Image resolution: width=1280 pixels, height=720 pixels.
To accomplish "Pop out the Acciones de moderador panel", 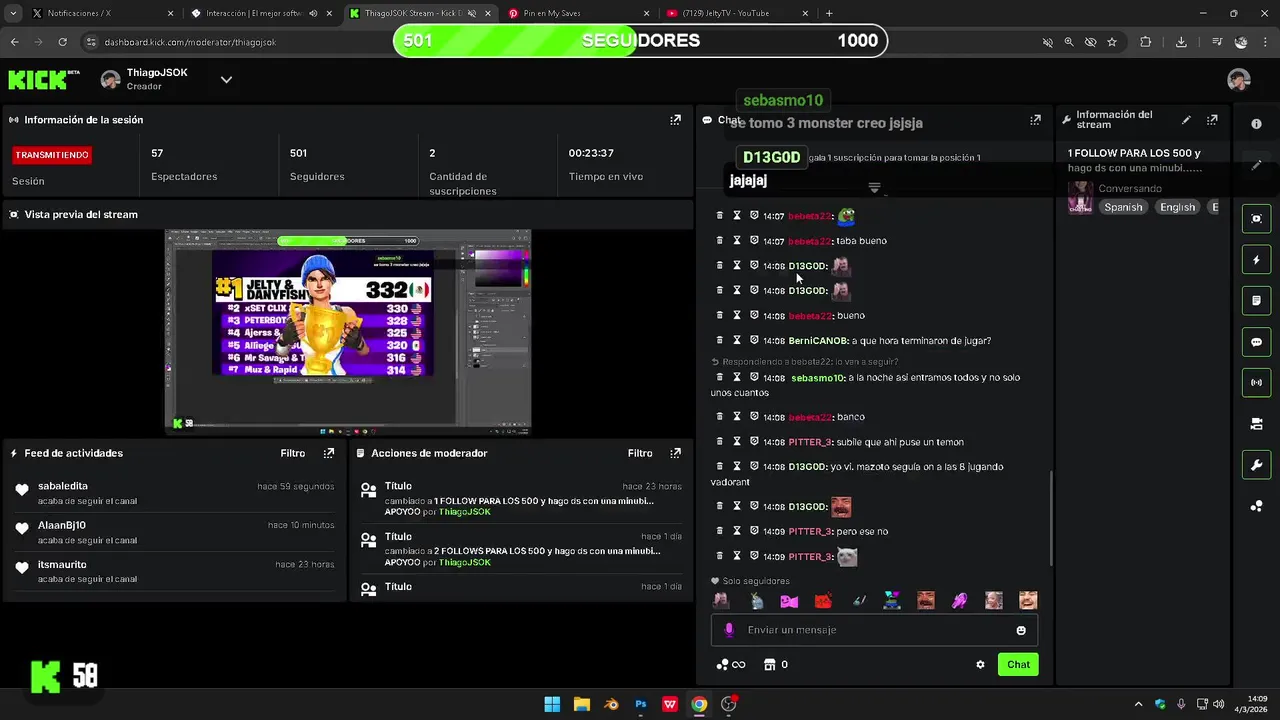I will pos(675,453).
